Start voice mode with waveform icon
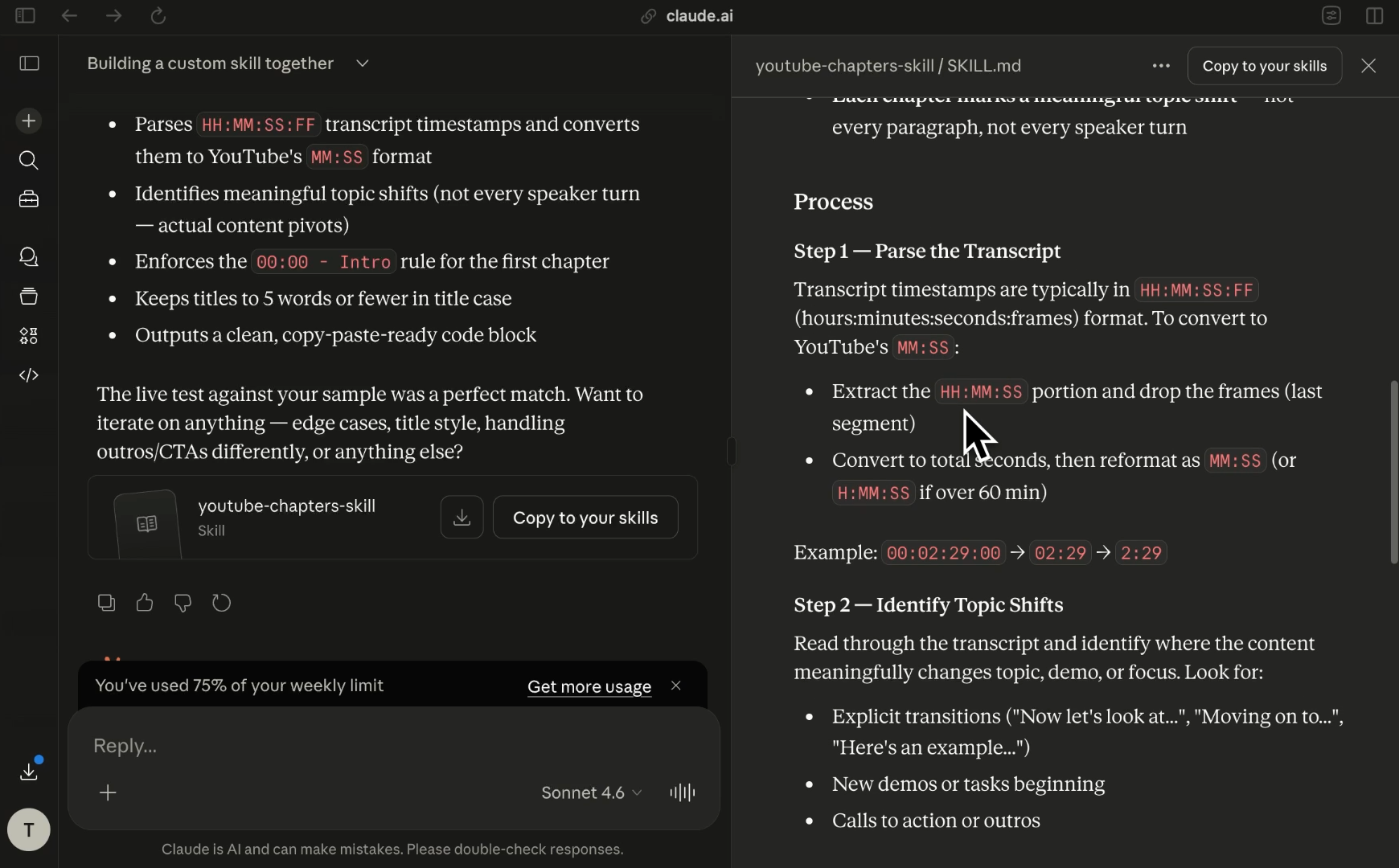Image resolution: width=1399 pixels, height=868 pixels. coord(683,792)
